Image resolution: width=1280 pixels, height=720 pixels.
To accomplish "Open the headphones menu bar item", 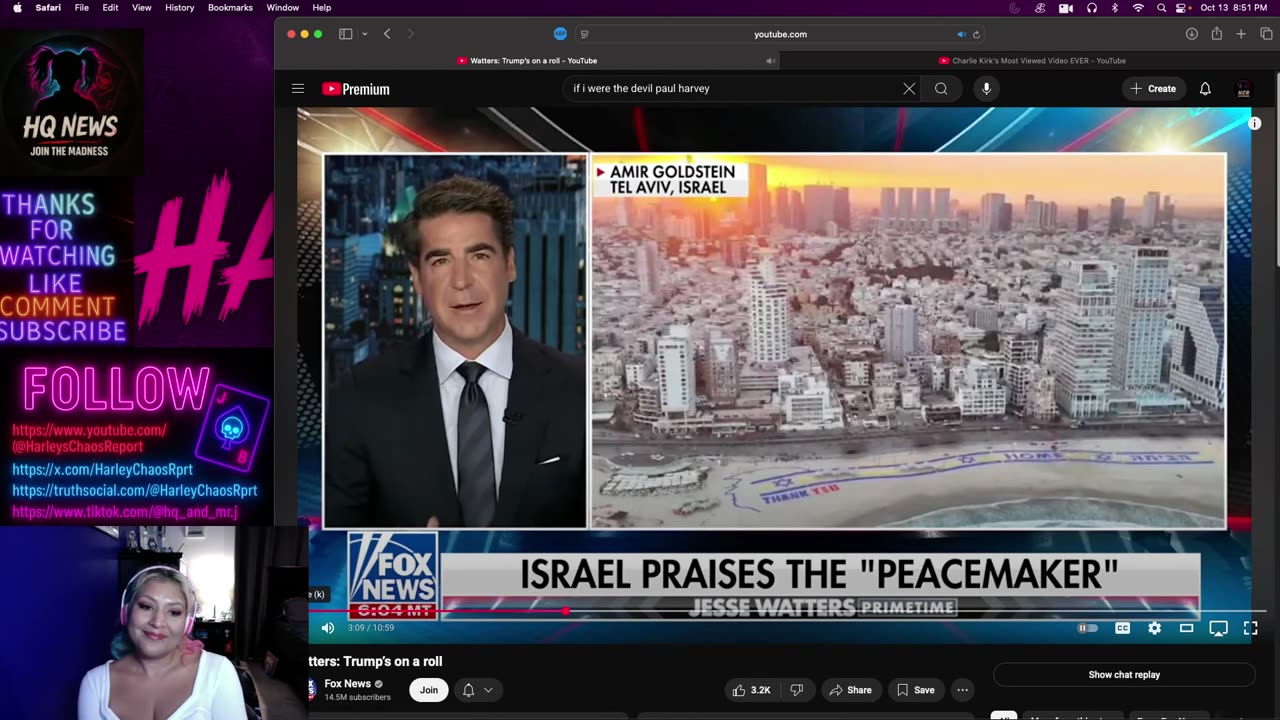I will coord(1091,8).
